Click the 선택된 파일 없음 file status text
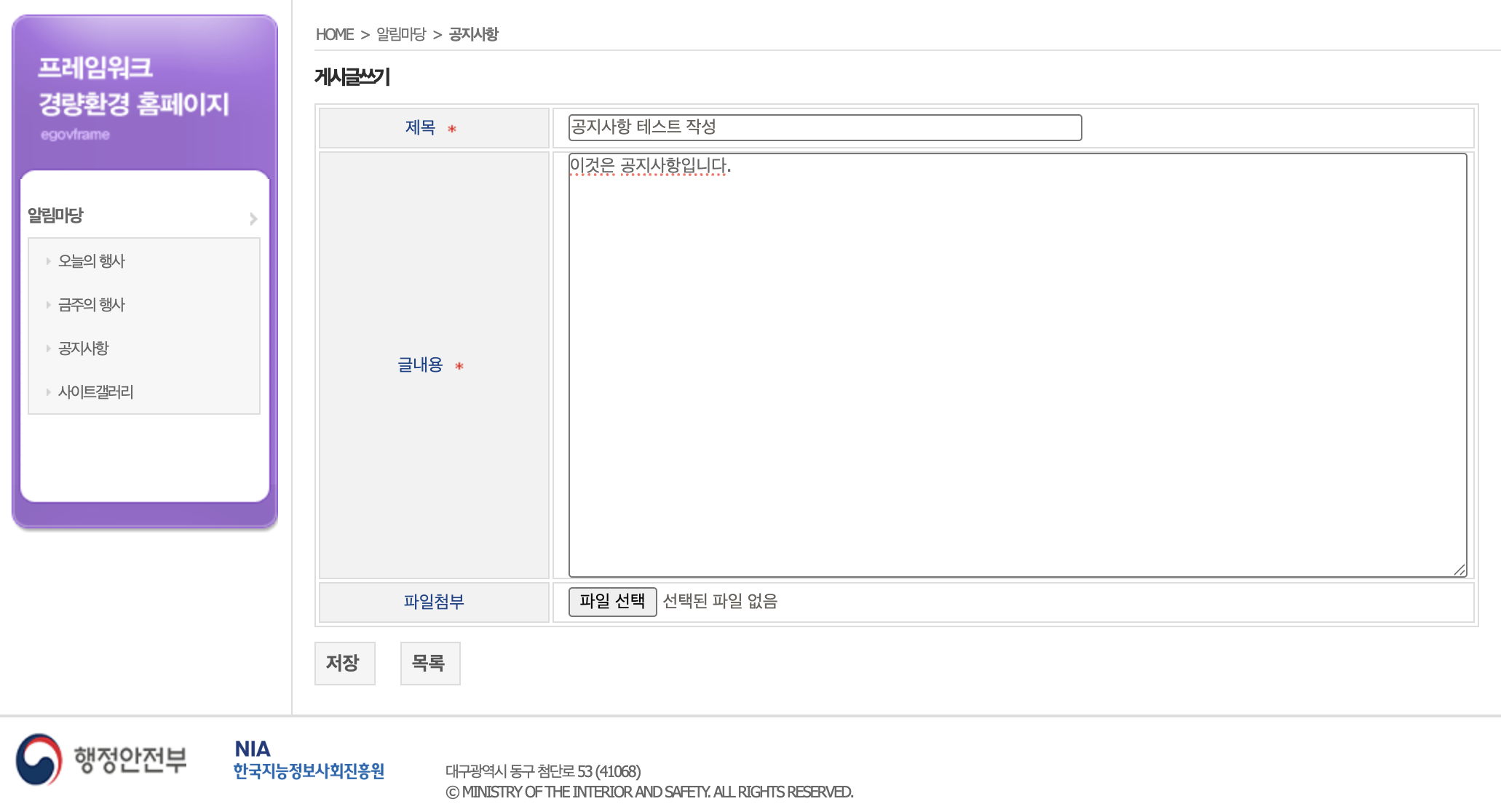The height and width of the screenshot is (812, 1501). pyautogui.click(x=720, y=602)
